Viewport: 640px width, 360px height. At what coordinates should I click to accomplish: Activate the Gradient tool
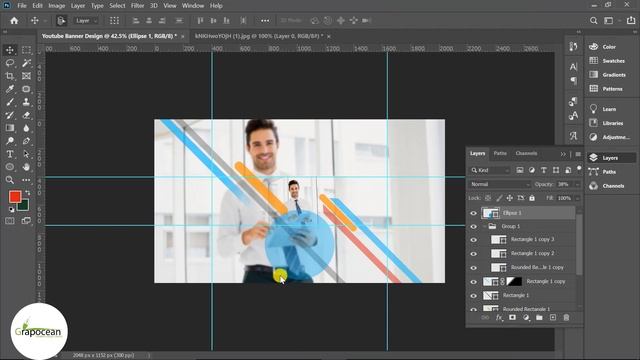(x=10, y=128)
